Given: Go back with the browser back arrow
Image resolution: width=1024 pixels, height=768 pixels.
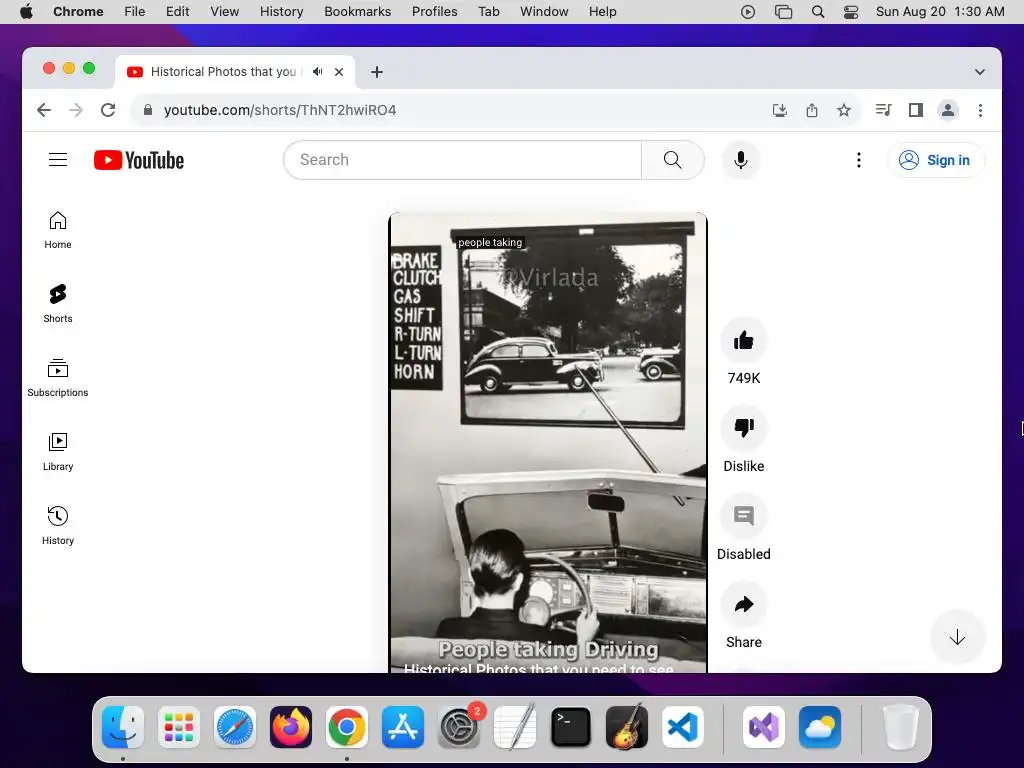Looking at the screenshot, I should [x=44, y=110].
